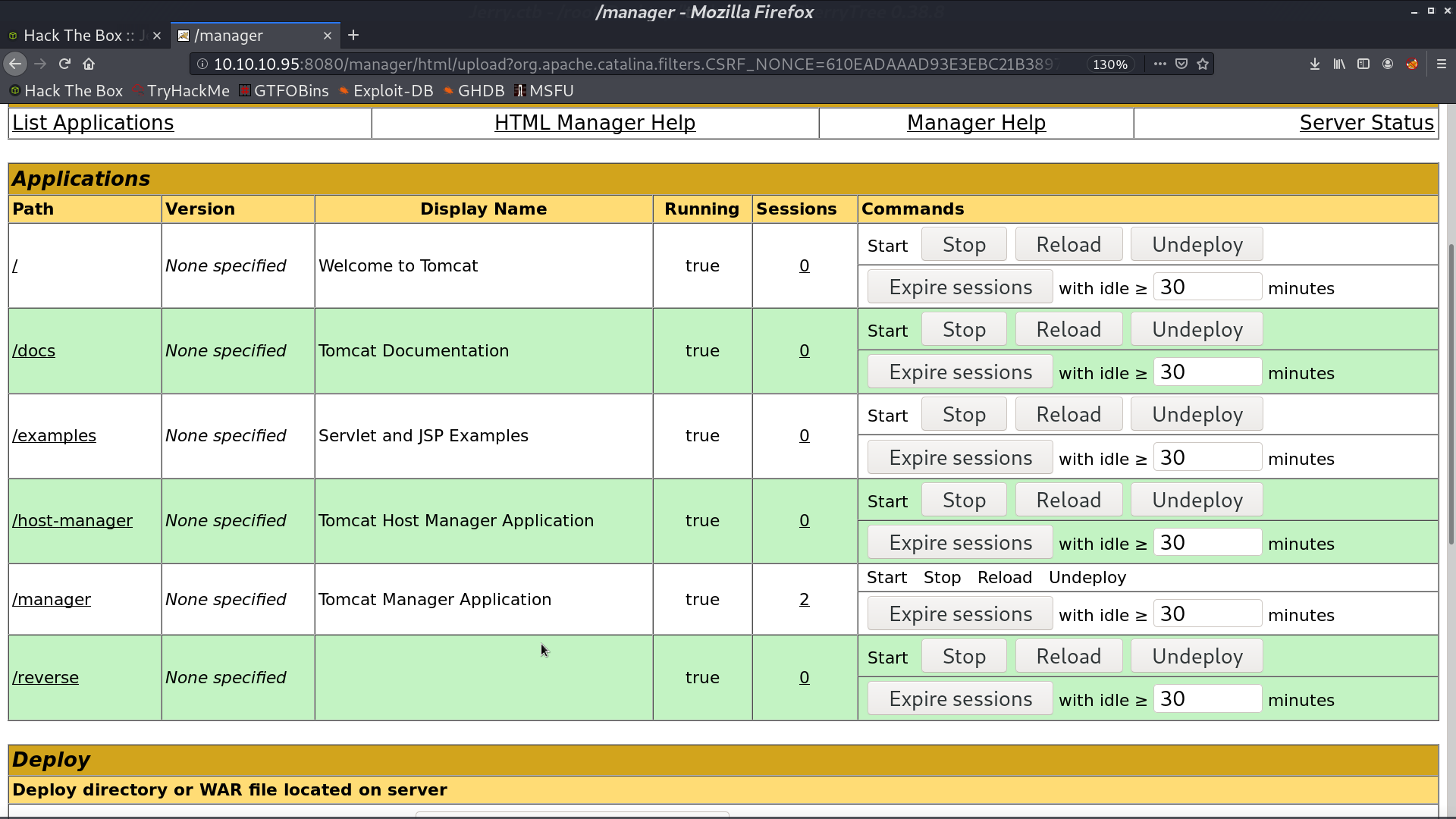
Task: View sessions count for /docs
Action: point(805,351)
